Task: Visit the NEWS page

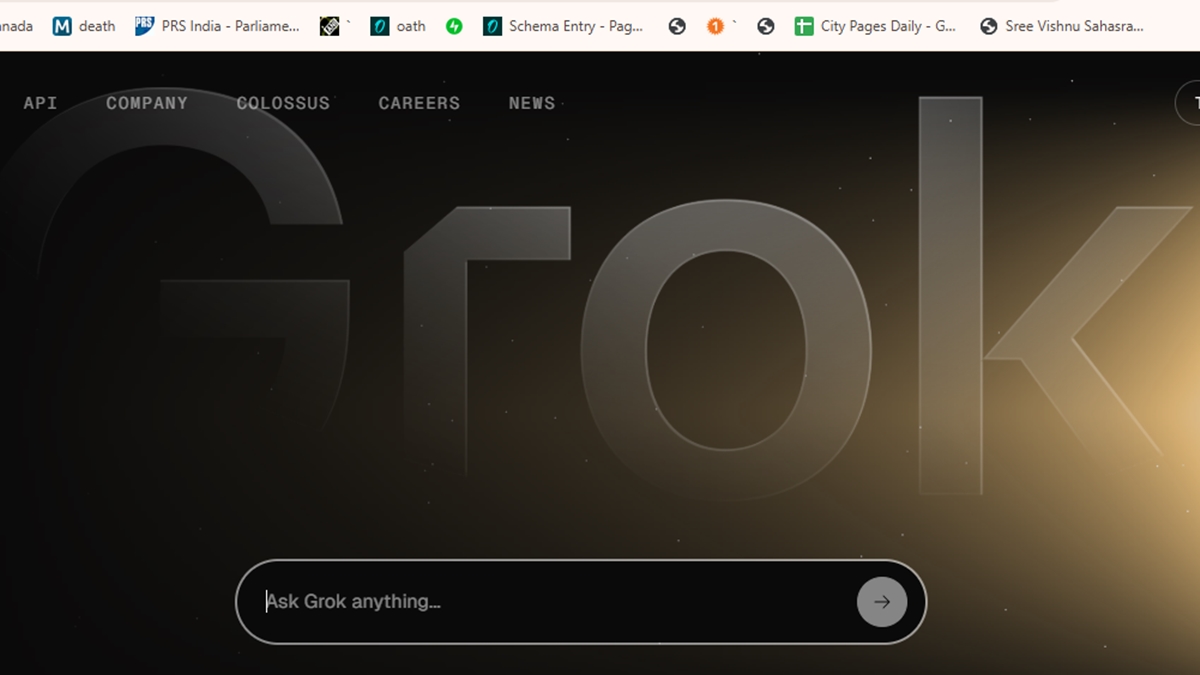Action: (x=531, y=103)
